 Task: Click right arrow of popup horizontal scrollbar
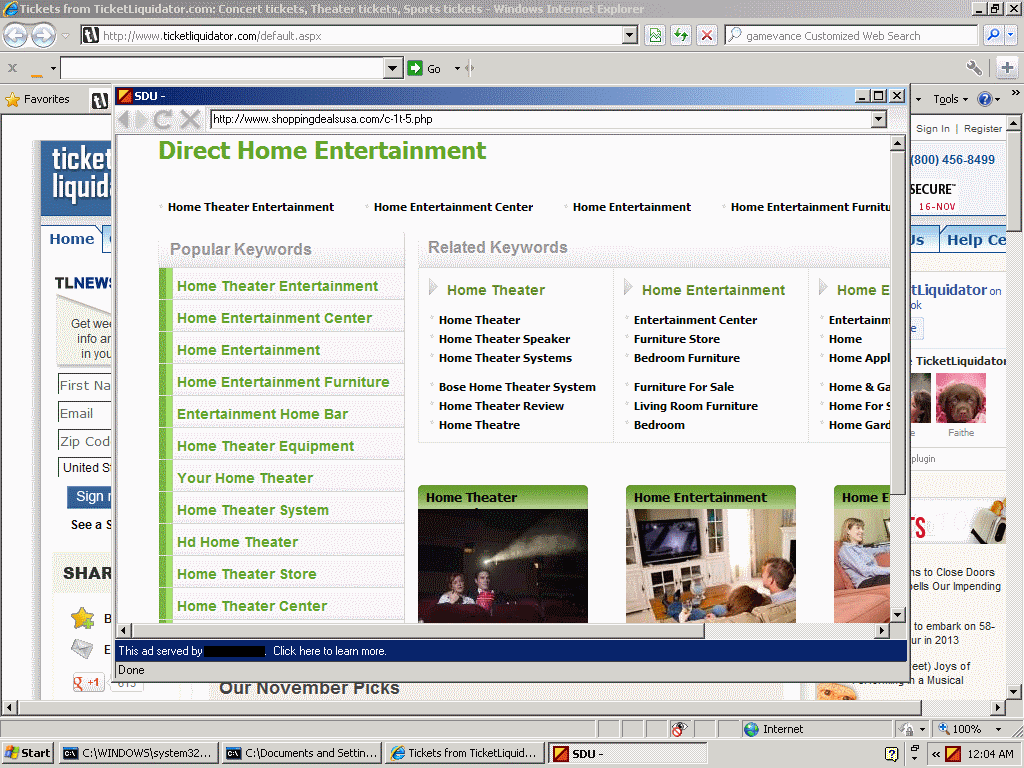pyautogui.click(x=882, y=630)
